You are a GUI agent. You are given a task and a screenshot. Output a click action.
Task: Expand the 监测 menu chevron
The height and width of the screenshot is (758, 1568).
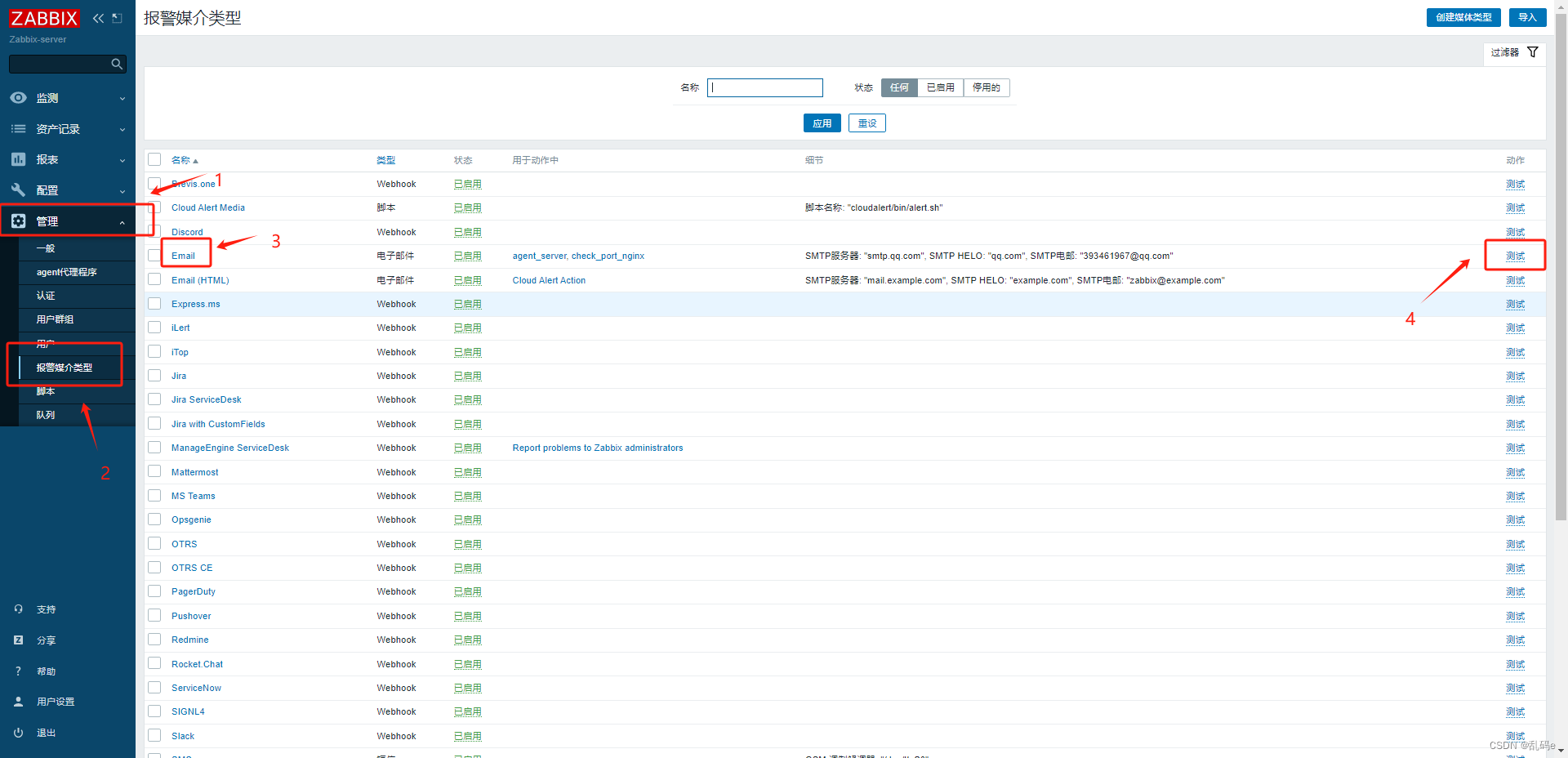(x=122, y=99)
